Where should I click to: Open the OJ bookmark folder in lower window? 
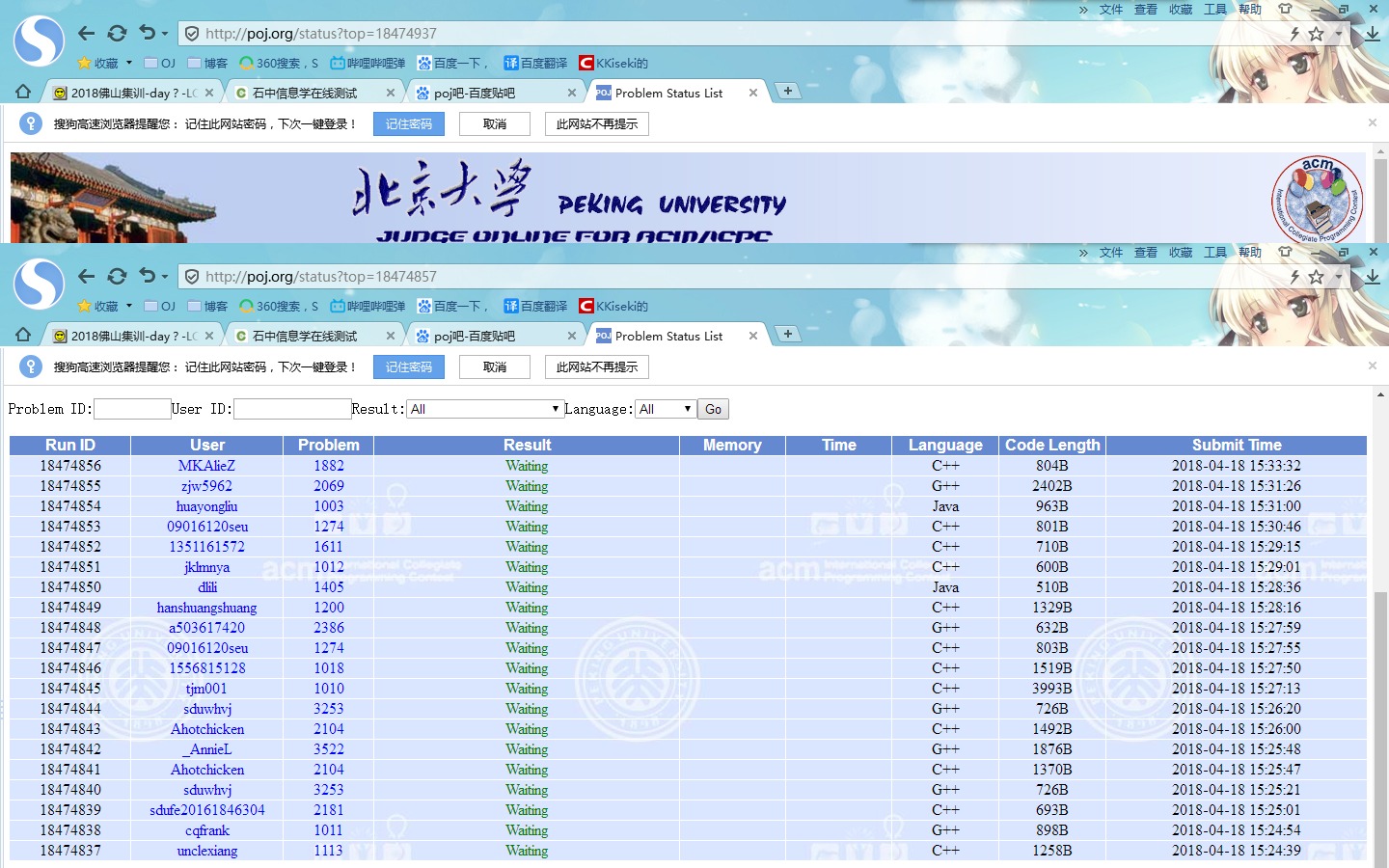(160, 307)
